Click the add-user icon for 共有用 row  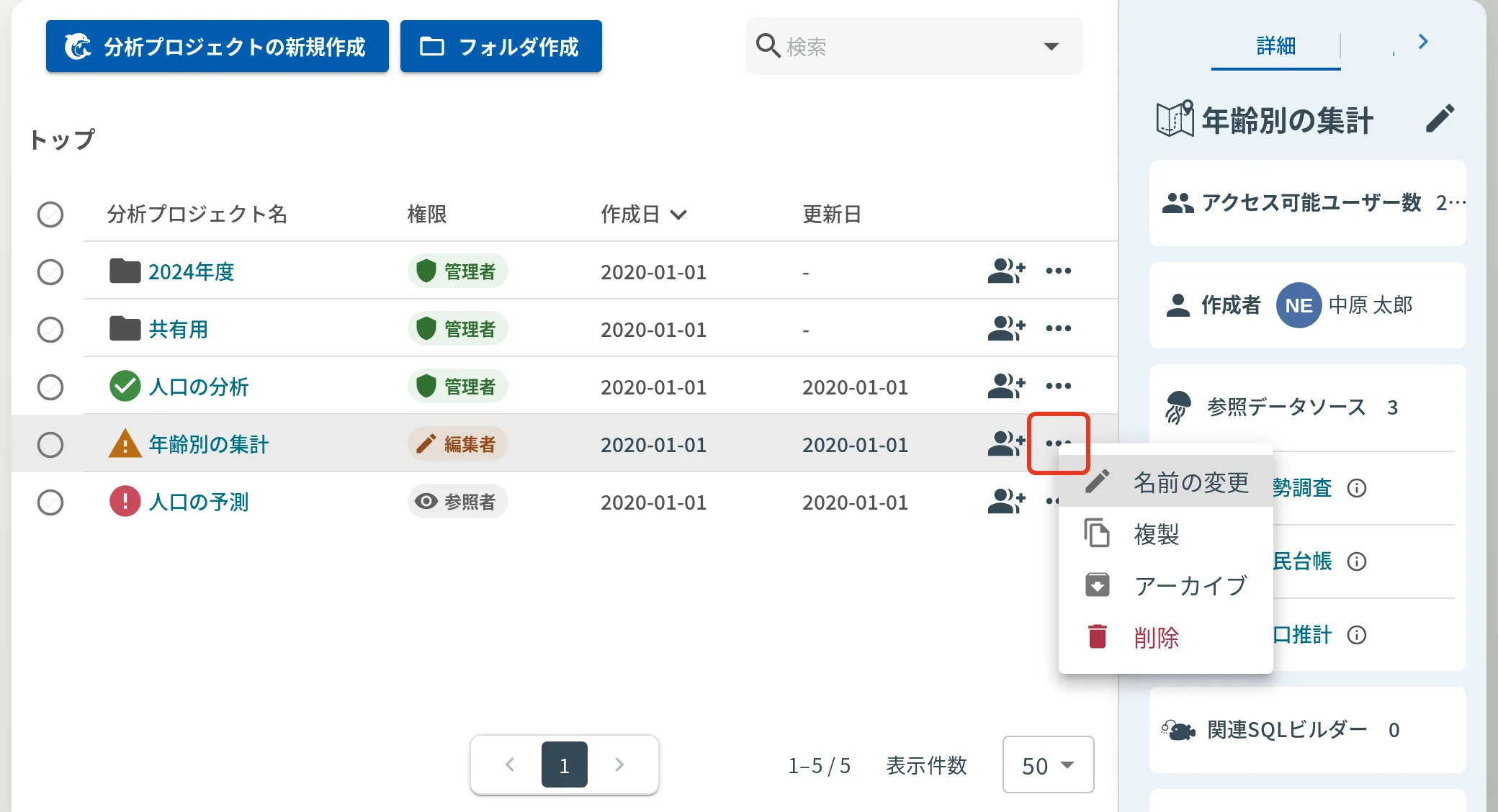1006,329
